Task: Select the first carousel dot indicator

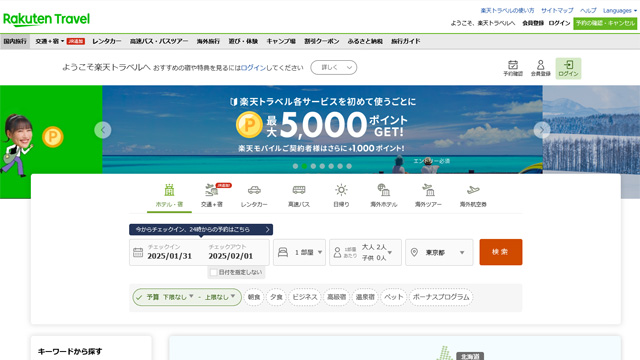Action: pos(295,166)
